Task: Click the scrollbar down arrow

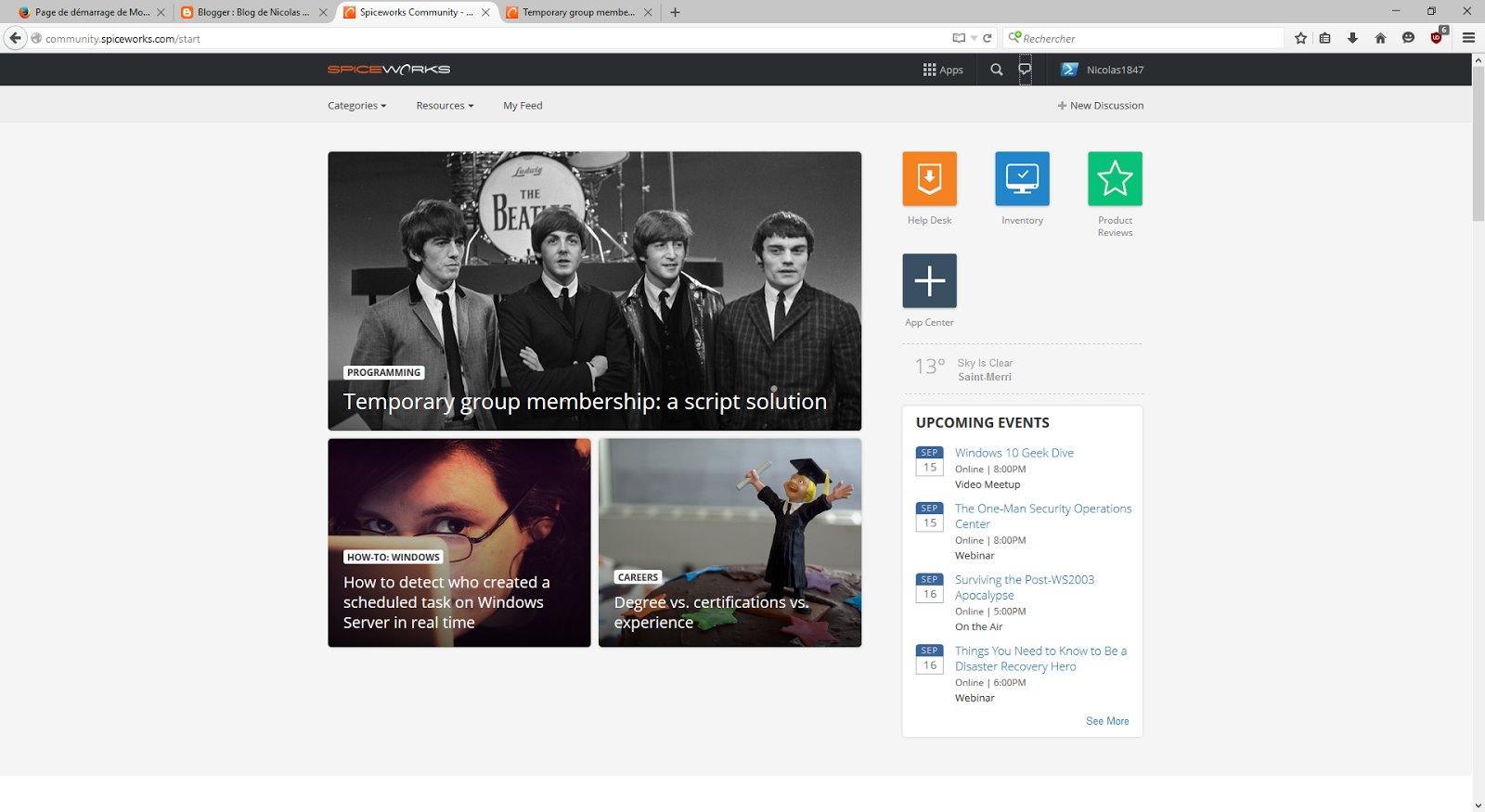Action: 1478,806
